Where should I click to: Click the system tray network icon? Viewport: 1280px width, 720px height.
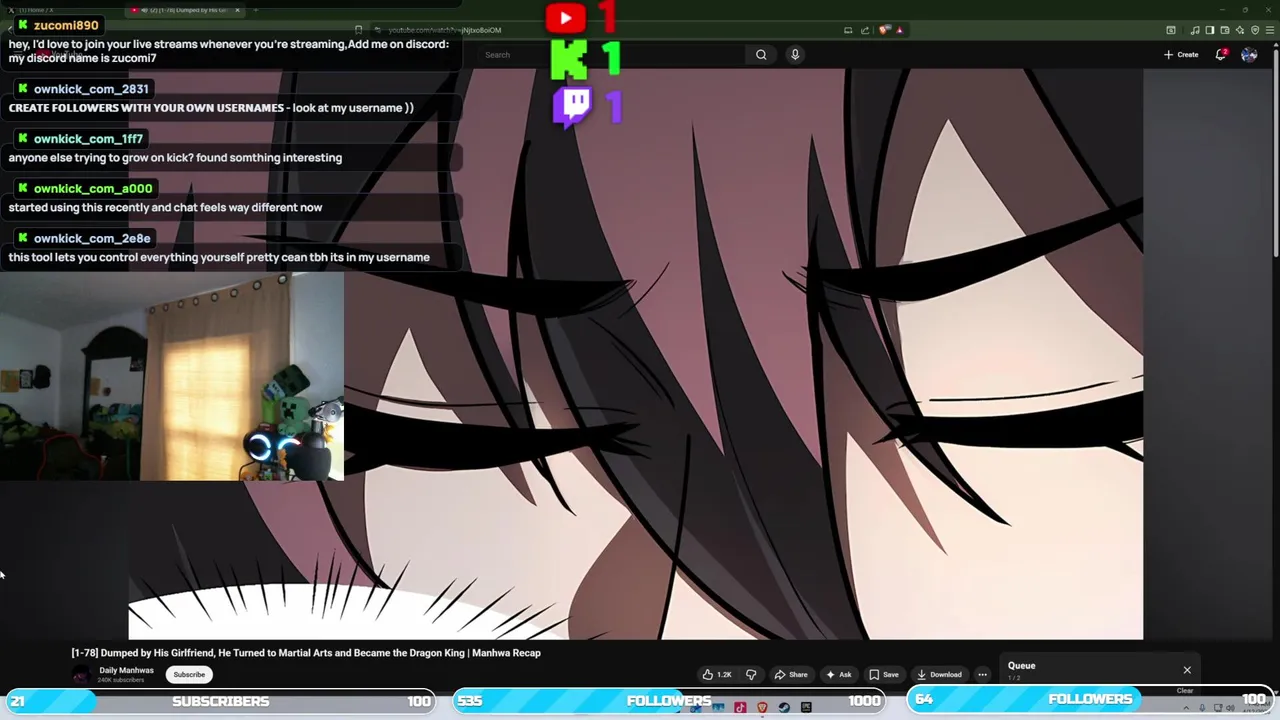coord(1217,708)
